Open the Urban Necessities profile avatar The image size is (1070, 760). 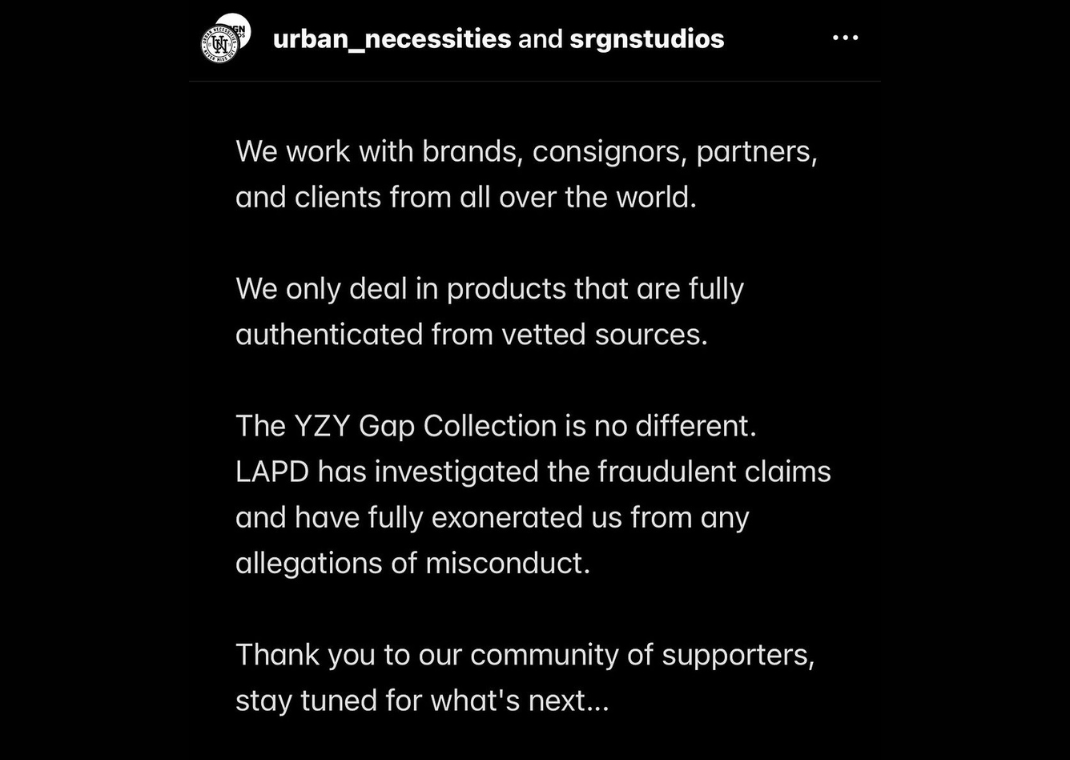click(x=218, y=45)
